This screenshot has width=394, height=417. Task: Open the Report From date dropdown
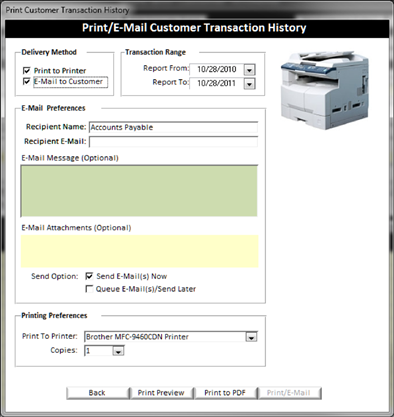(250, 70)
